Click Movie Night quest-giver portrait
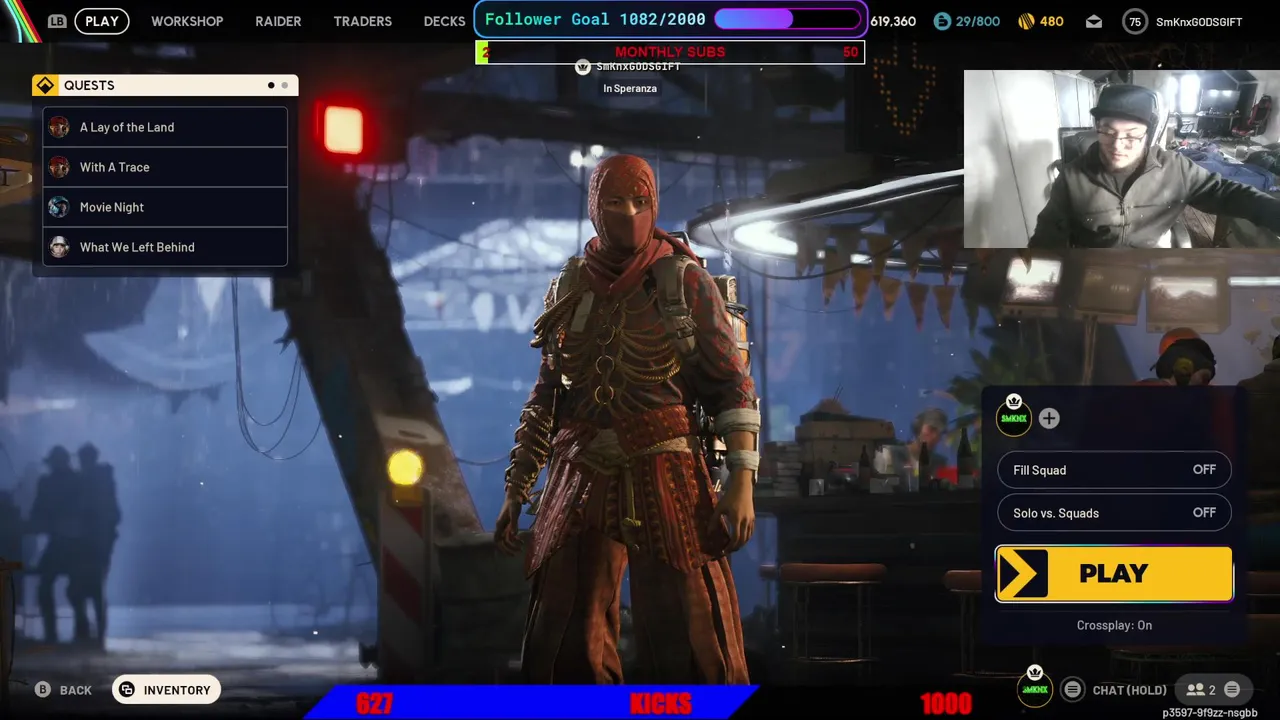Screen dimensions: 1280x720 59,207
